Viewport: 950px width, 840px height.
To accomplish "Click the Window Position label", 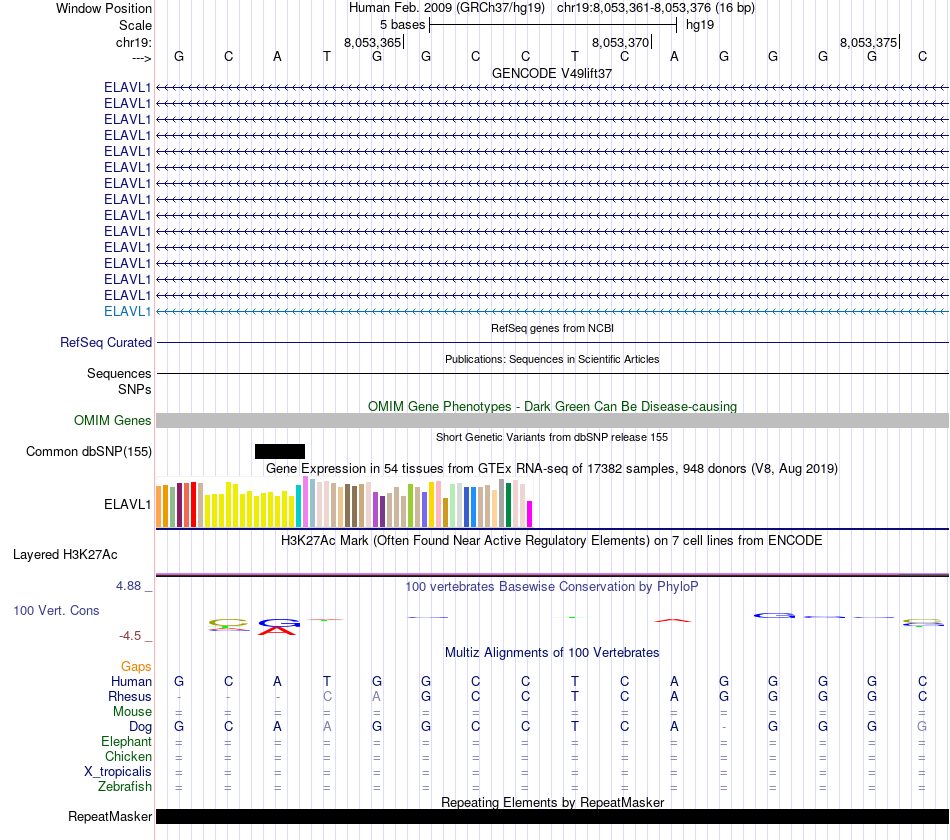I will 104,8.
